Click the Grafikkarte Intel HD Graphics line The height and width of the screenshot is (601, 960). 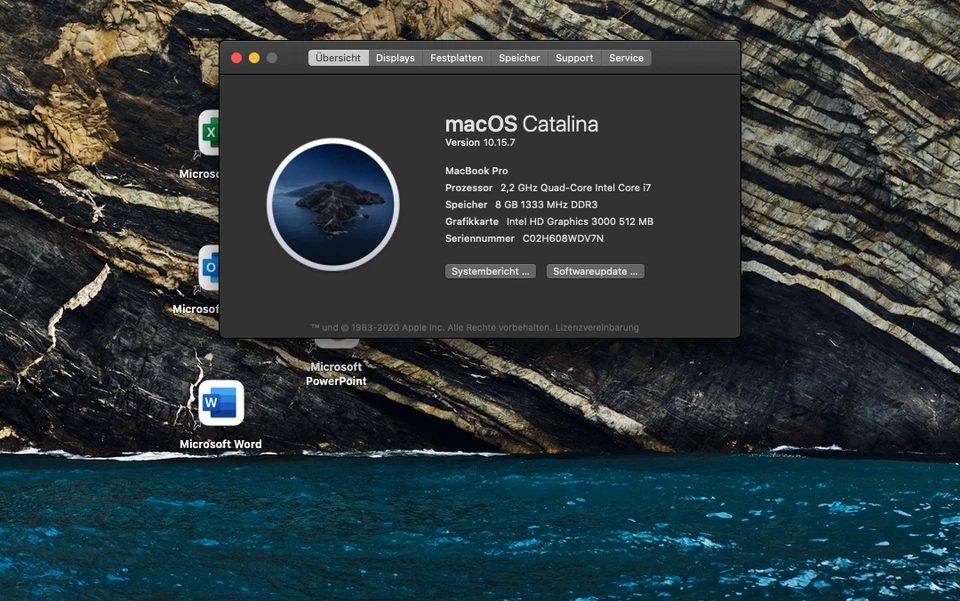549,222
